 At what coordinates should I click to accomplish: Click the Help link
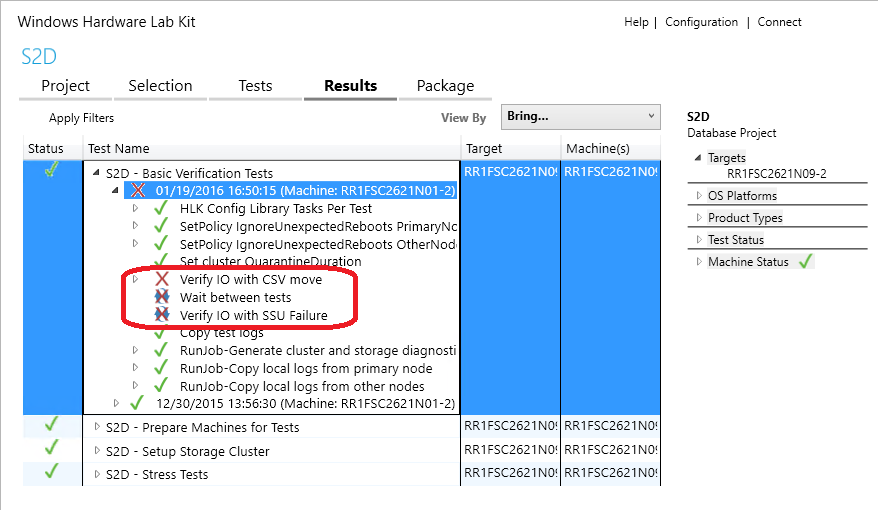pyautogui.click(x=636, y=22)
